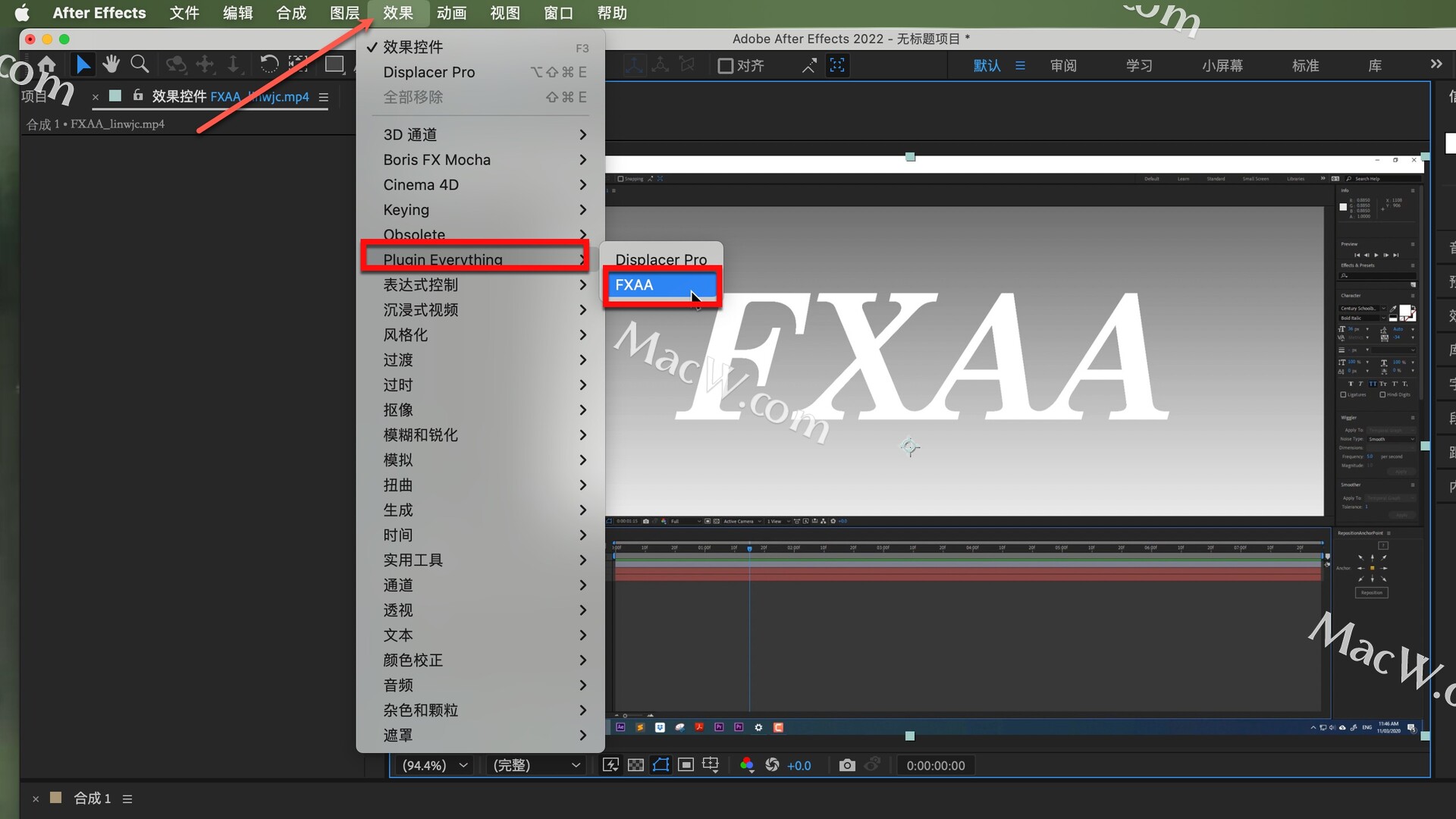Switch to the 小屏幕 workspace
The image size is (1456, 819).
coord(1222,66)
